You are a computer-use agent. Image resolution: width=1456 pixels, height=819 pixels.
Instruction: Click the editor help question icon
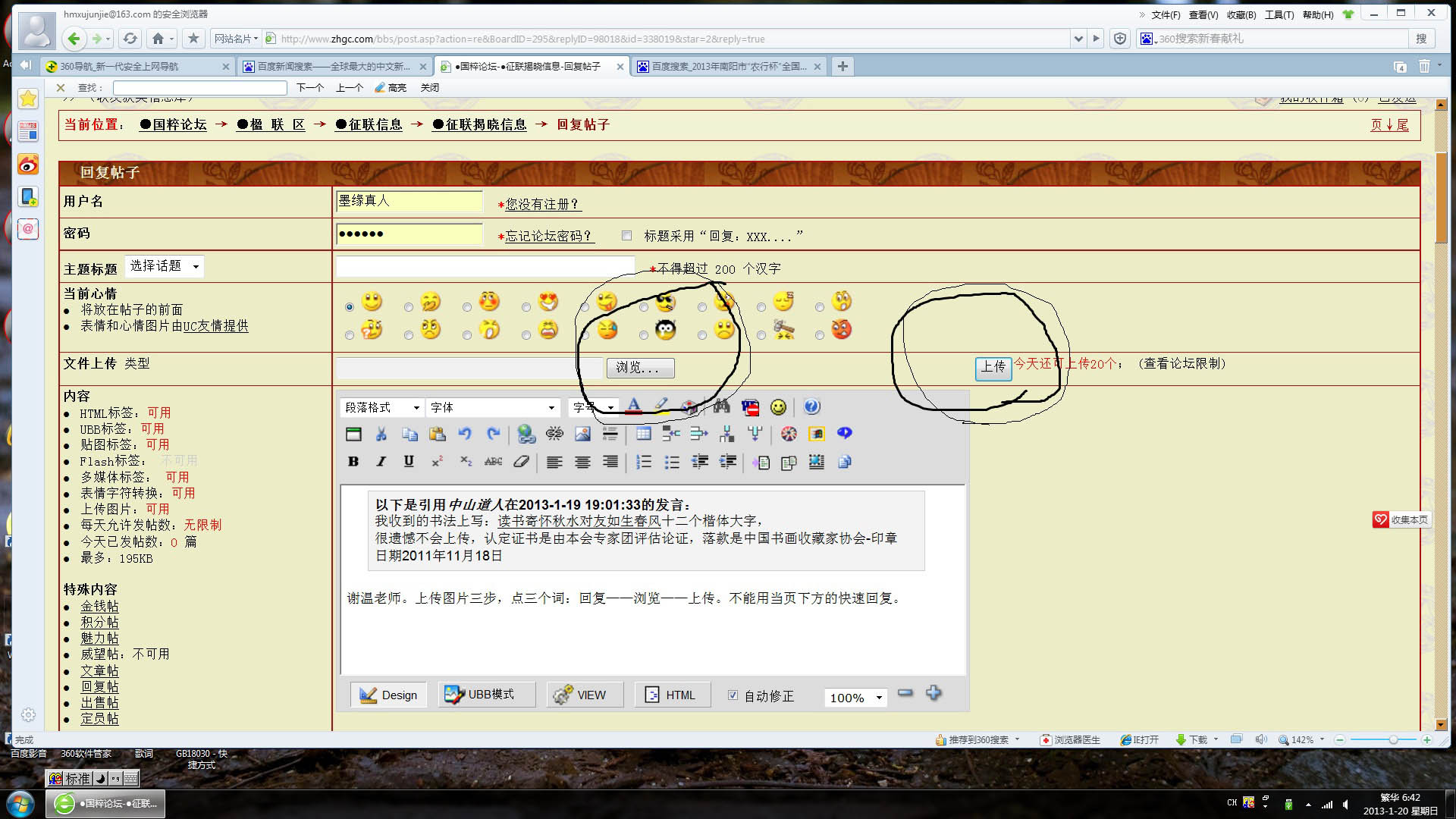click(811, 407)
